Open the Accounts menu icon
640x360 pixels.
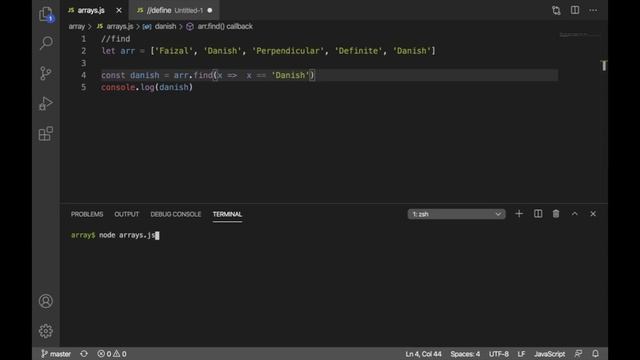[46, 301]
